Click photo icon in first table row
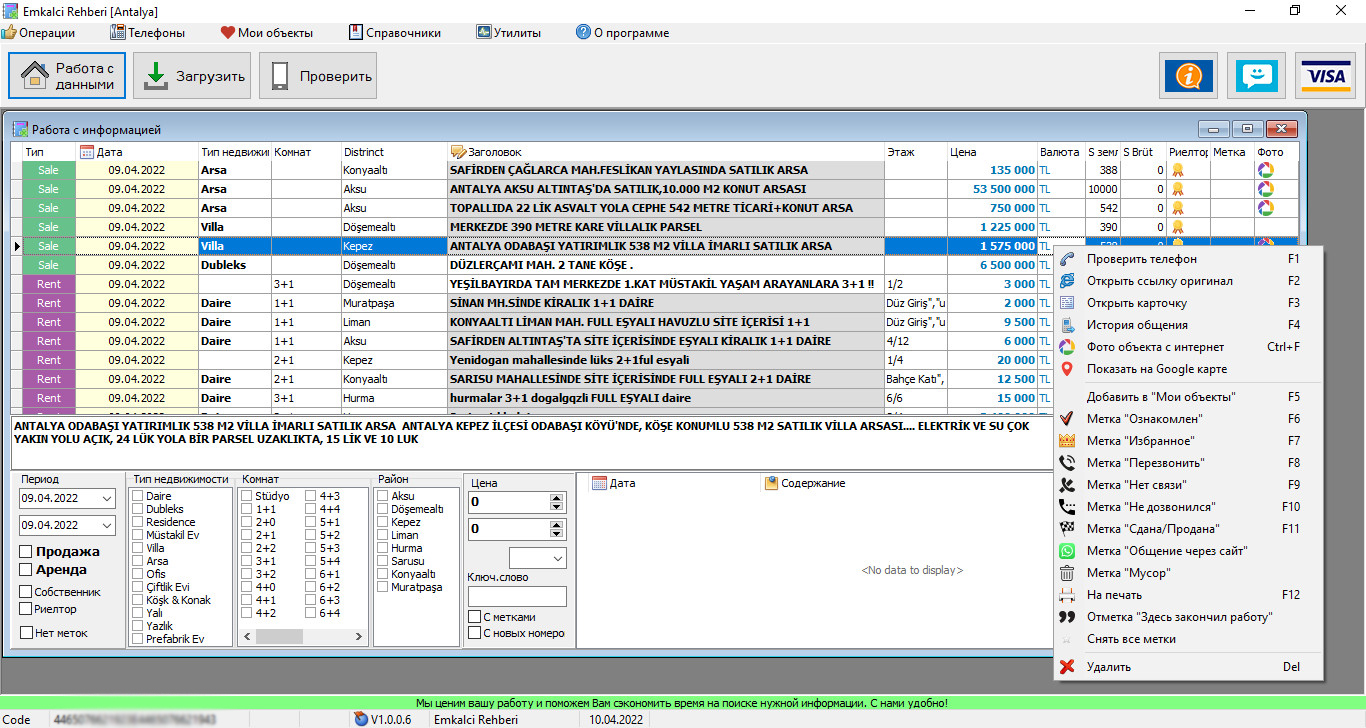 coord(1265,170)
